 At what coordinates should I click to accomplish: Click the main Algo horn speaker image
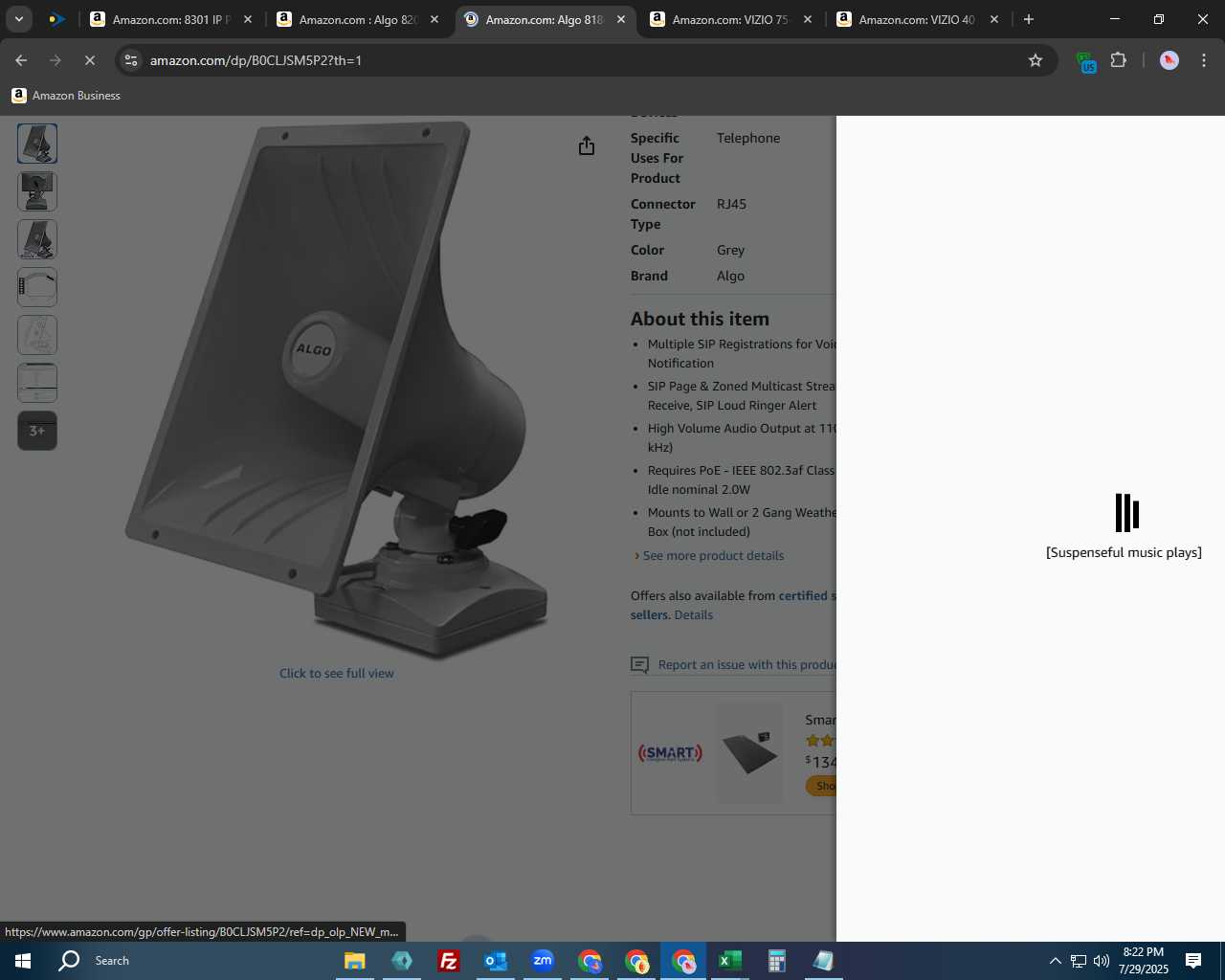point(337,390)
